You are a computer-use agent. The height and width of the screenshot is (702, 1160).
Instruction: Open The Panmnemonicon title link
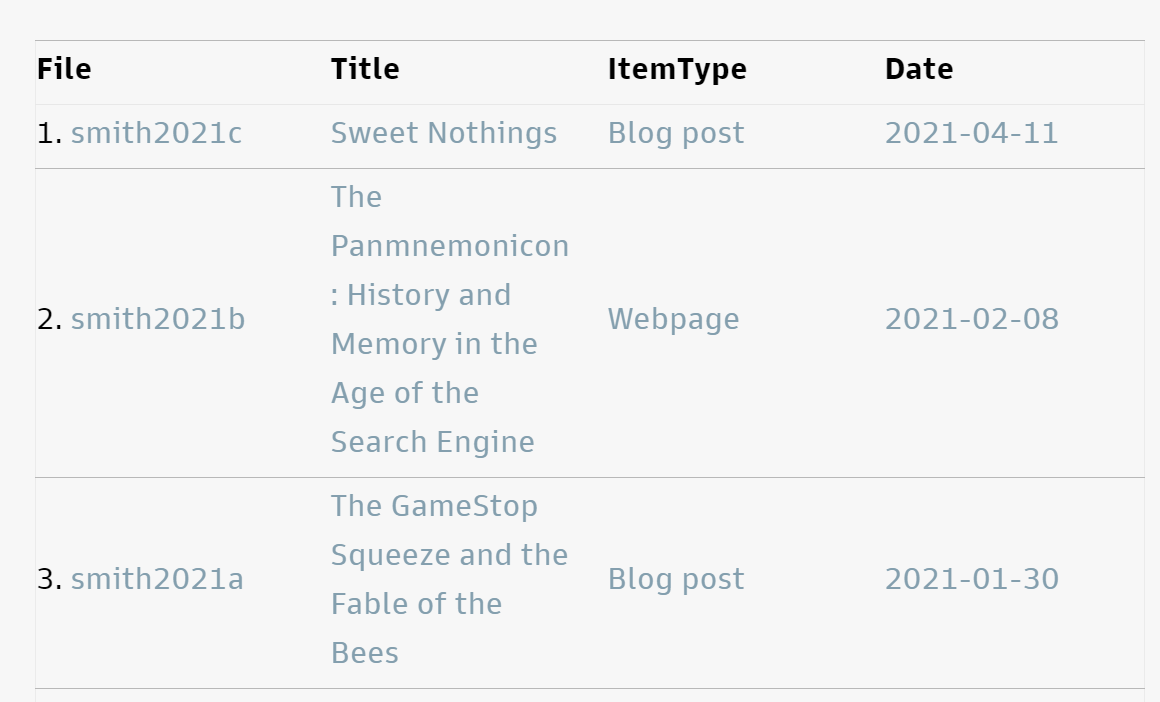pyautogui.click(x=450, y=320)
